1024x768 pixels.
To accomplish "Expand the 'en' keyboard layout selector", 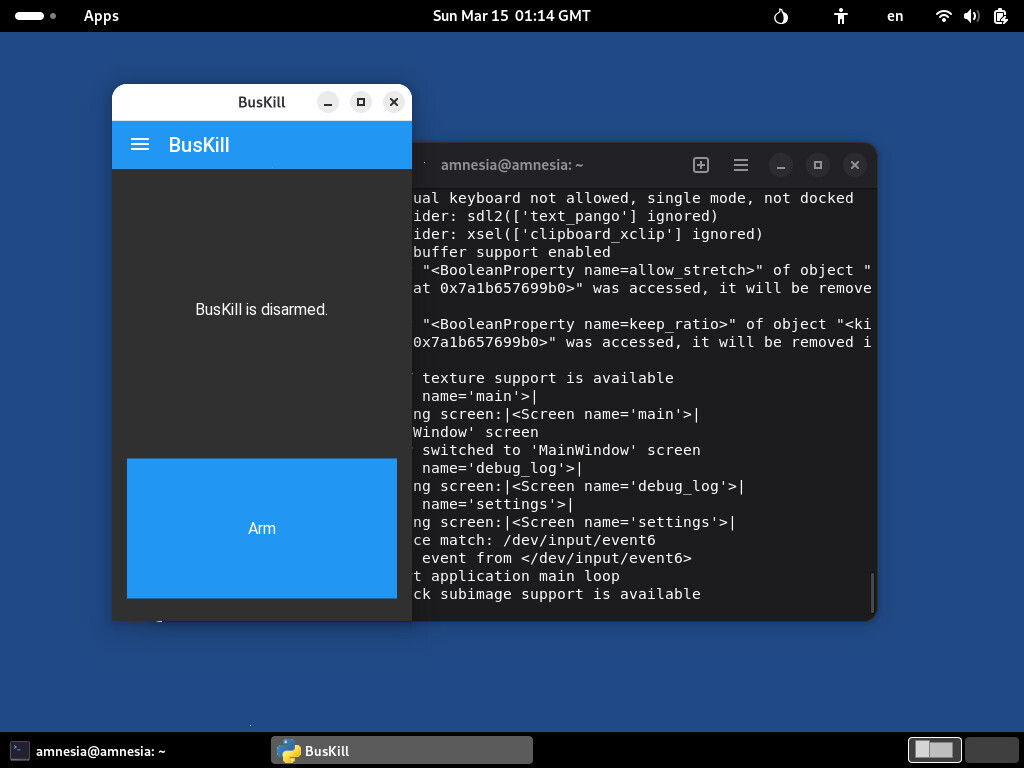I will pos(895,16).
